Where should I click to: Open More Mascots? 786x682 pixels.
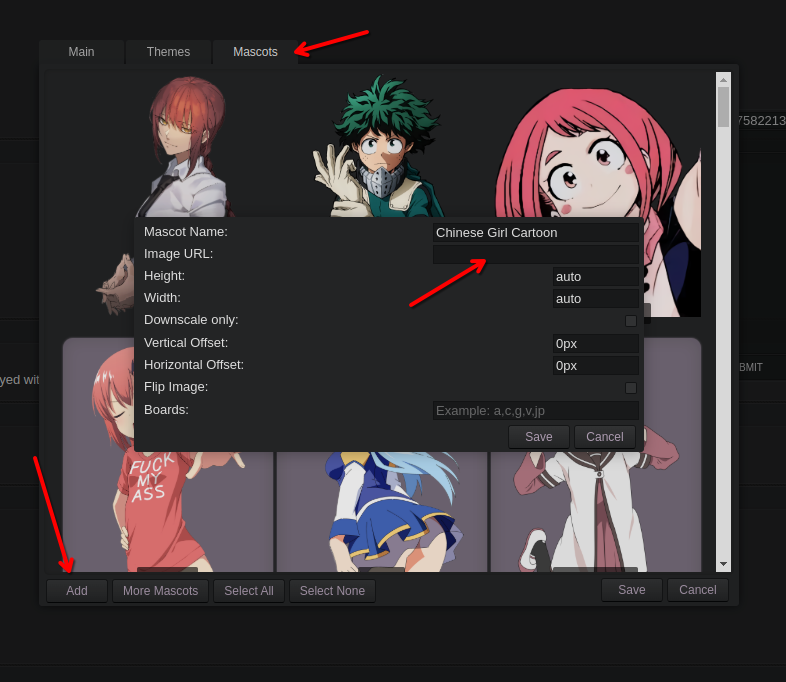160,591
